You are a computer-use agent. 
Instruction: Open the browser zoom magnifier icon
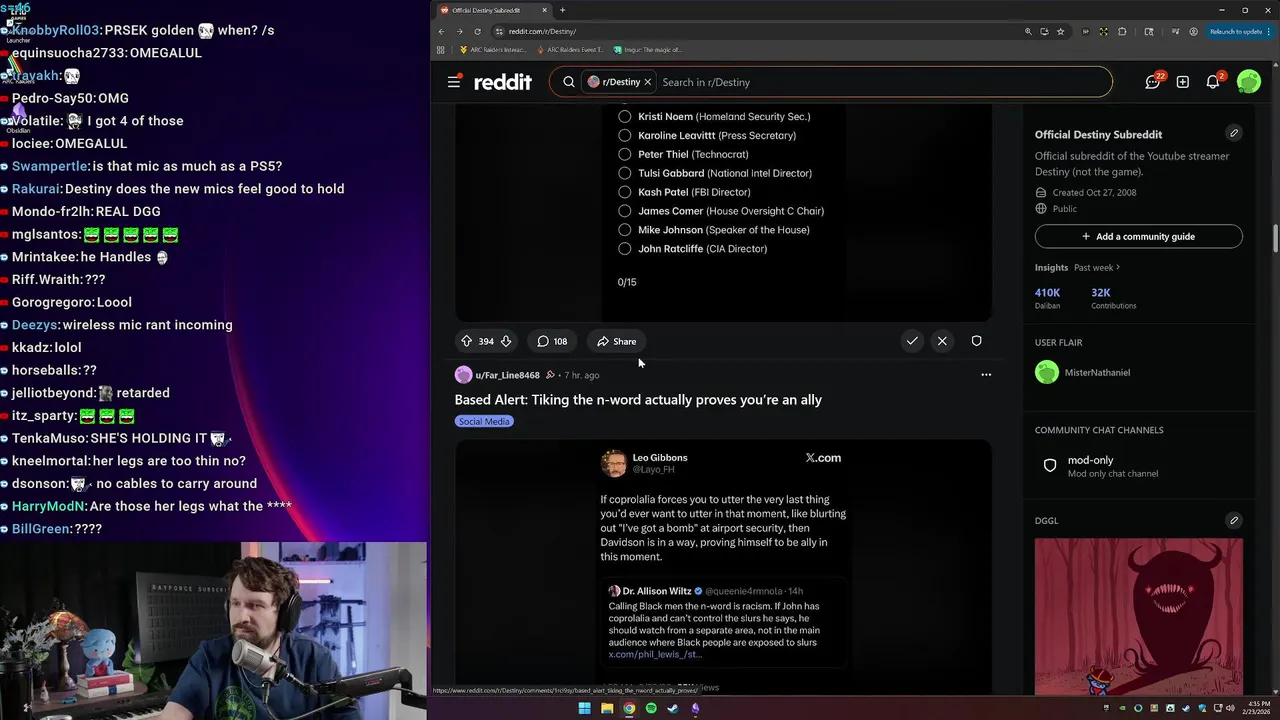[1028, 31]
